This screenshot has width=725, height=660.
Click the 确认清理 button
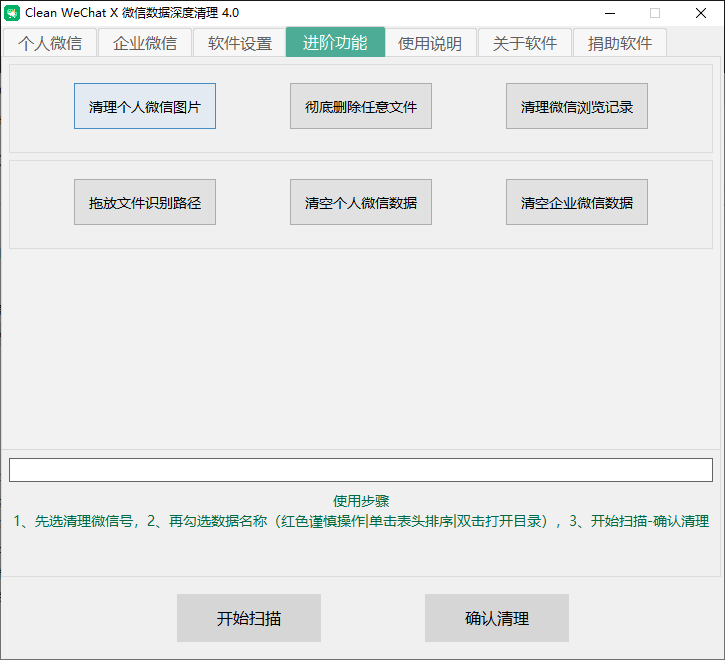[497, 618]
